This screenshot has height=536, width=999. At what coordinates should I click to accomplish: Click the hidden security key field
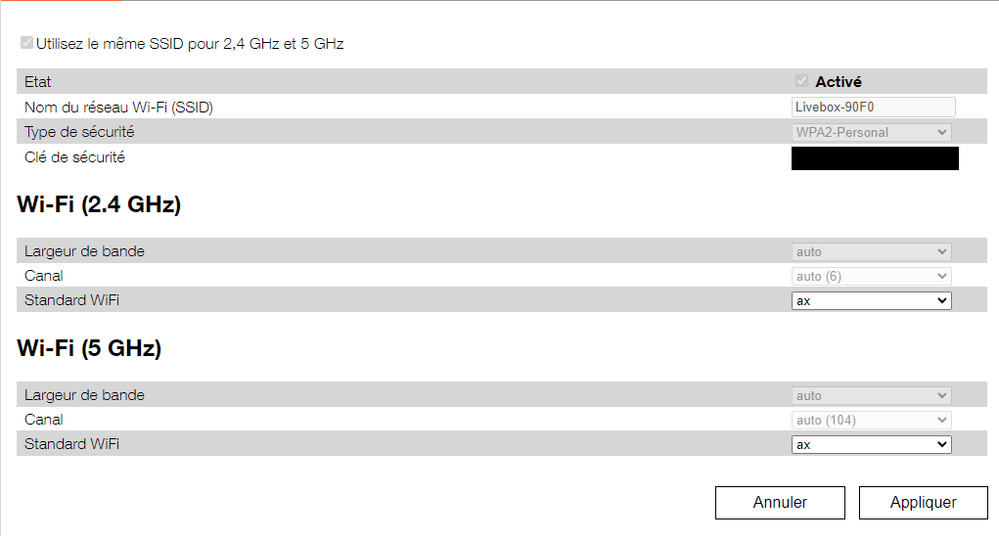pos(874,158)
